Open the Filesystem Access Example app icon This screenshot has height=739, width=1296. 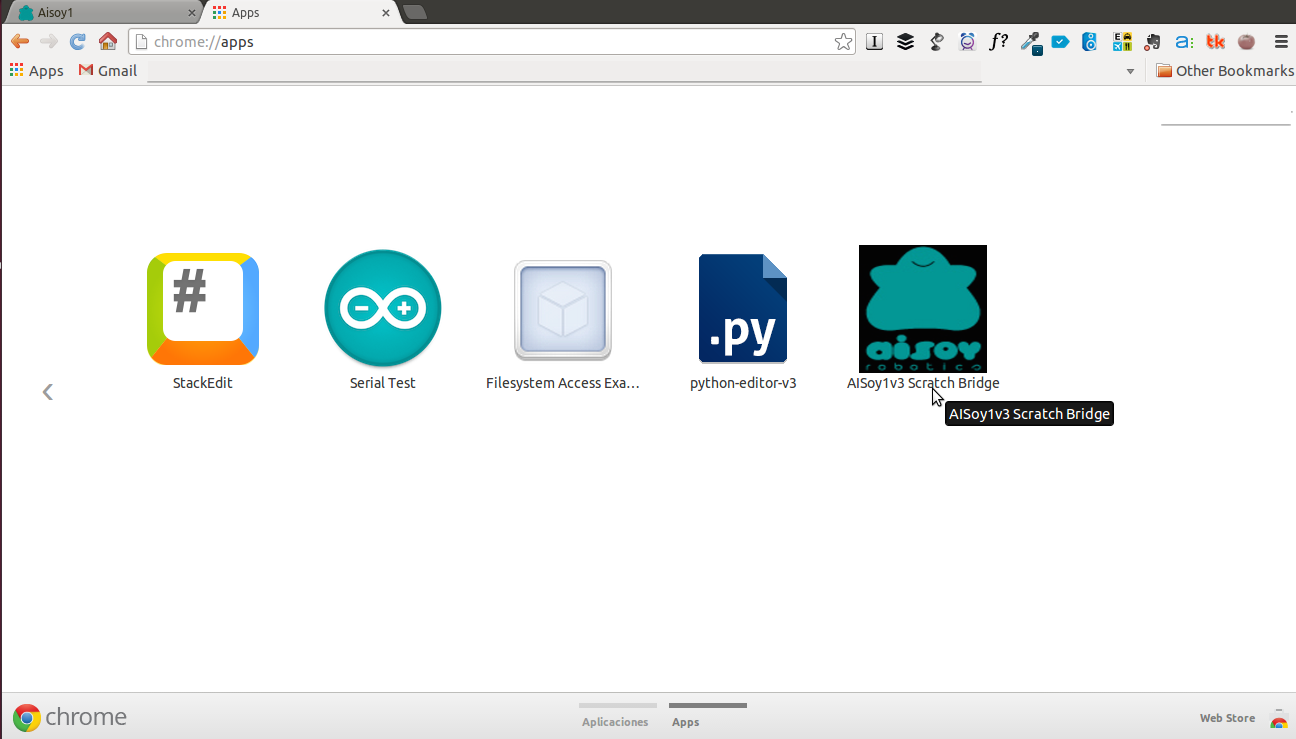(563, 310)
